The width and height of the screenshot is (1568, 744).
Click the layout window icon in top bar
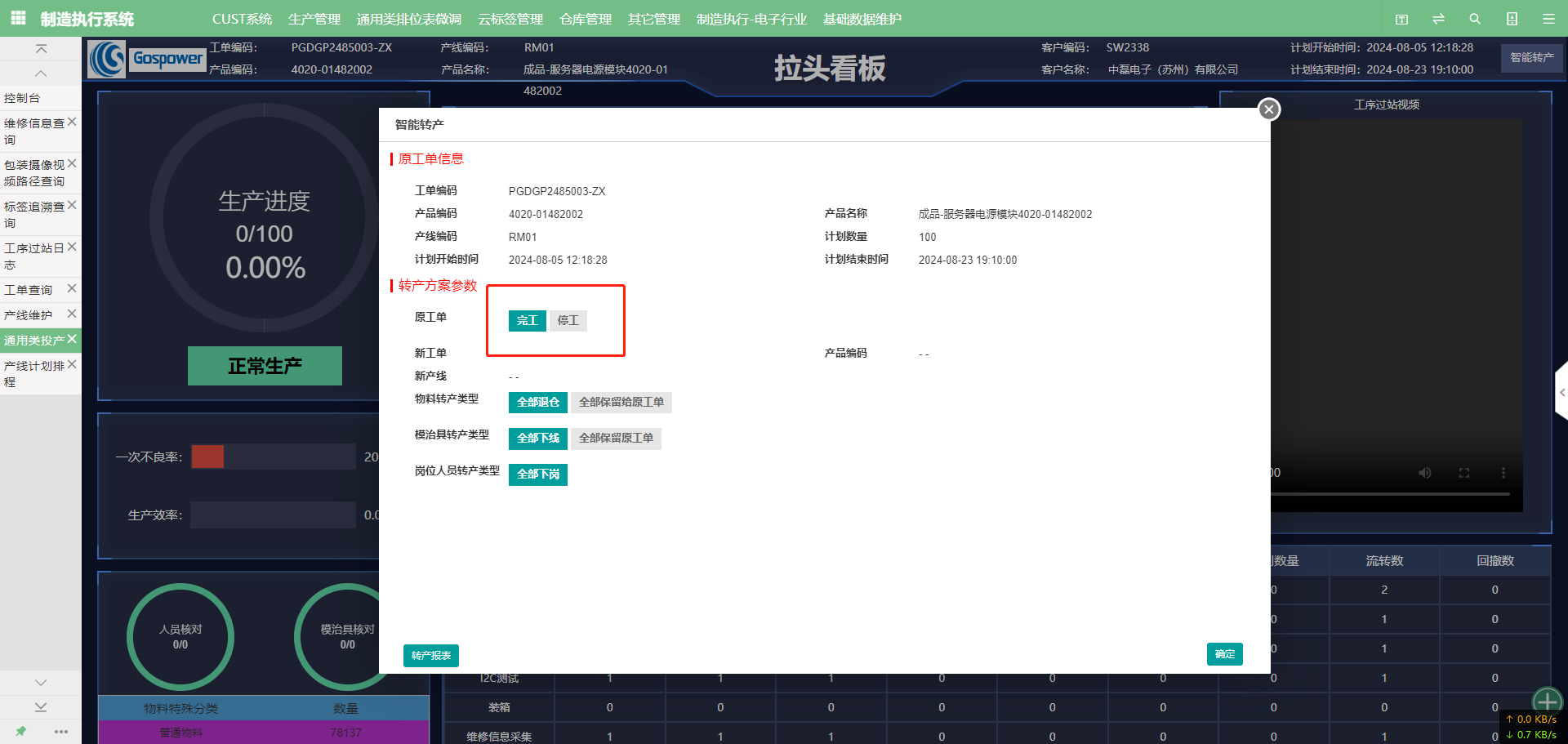[x=1401, y=19]
